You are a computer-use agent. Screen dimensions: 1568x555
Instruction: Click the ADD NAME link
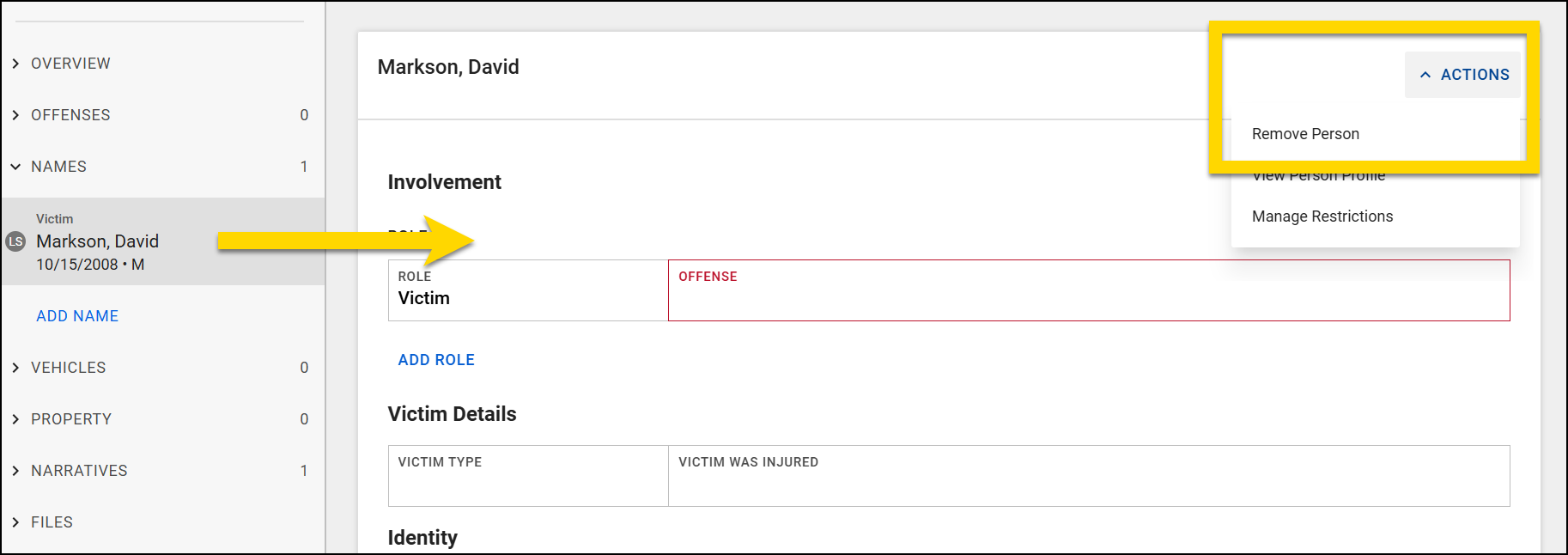(x=76, y=315)
